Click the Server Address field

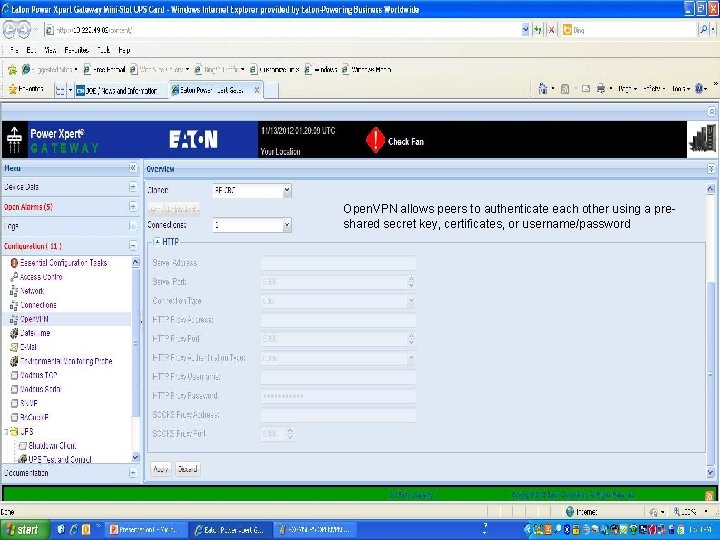[338, 263]
